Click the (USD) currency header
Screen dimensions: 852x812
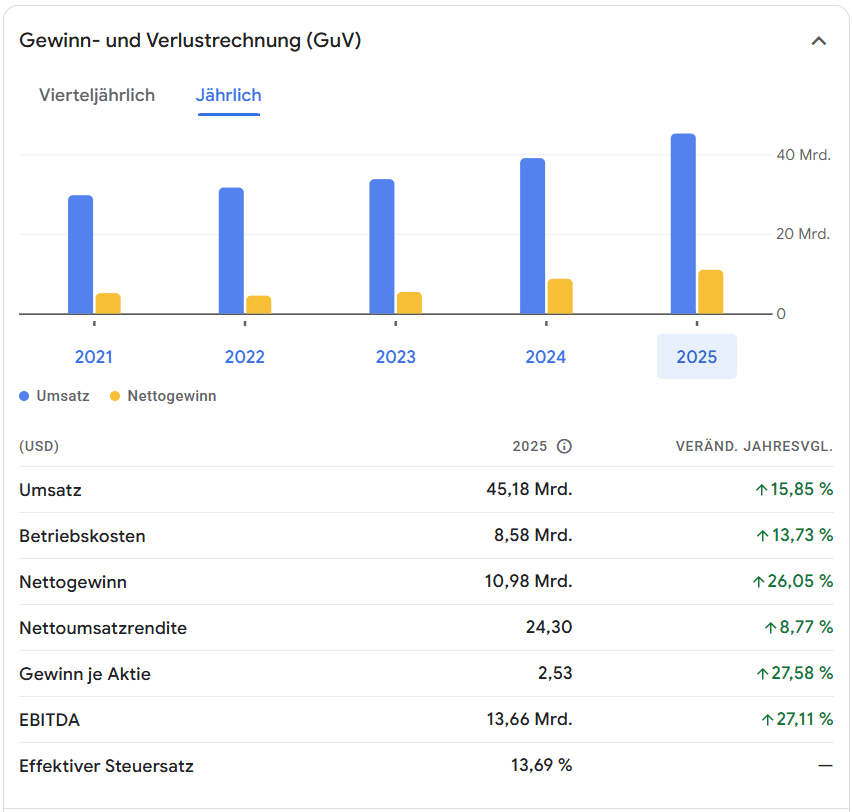(x=39, y=446)
